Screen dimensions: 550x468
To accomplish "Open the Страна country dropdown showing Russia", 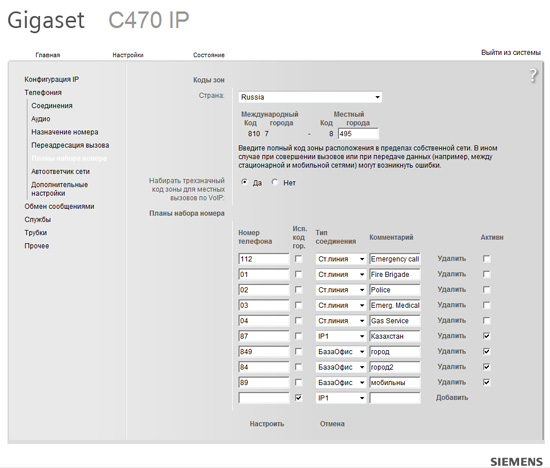I will pyautogui.click(x=310, y=97).
